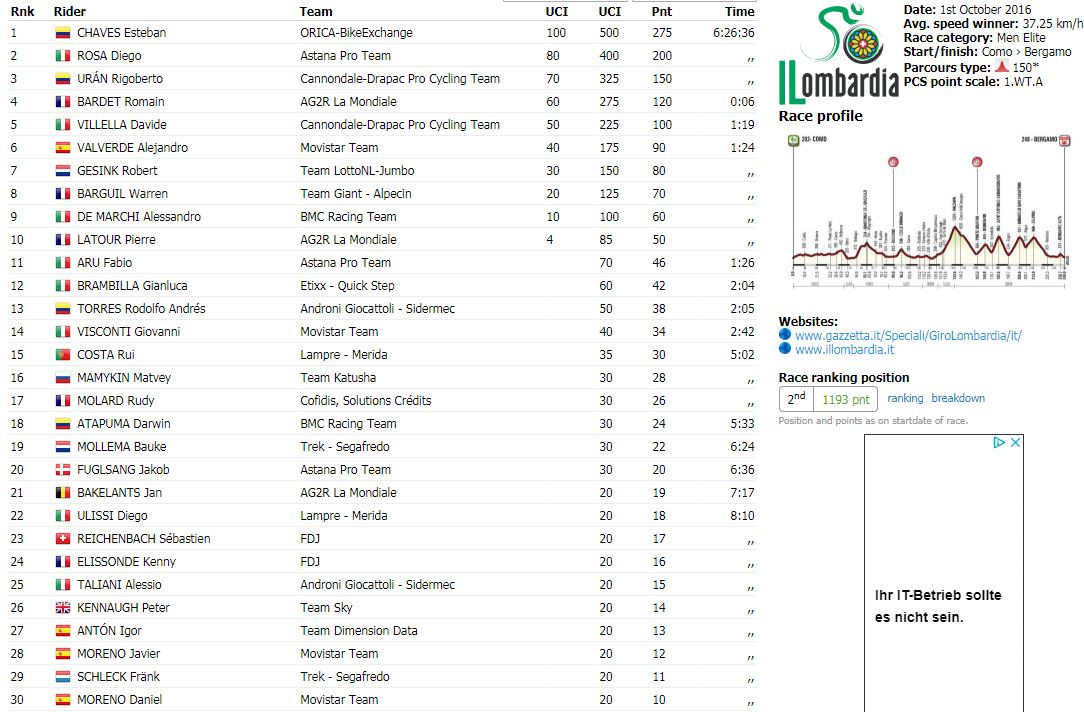Open the race profile elevation image

pyautogui.click(x=930, y=211)
